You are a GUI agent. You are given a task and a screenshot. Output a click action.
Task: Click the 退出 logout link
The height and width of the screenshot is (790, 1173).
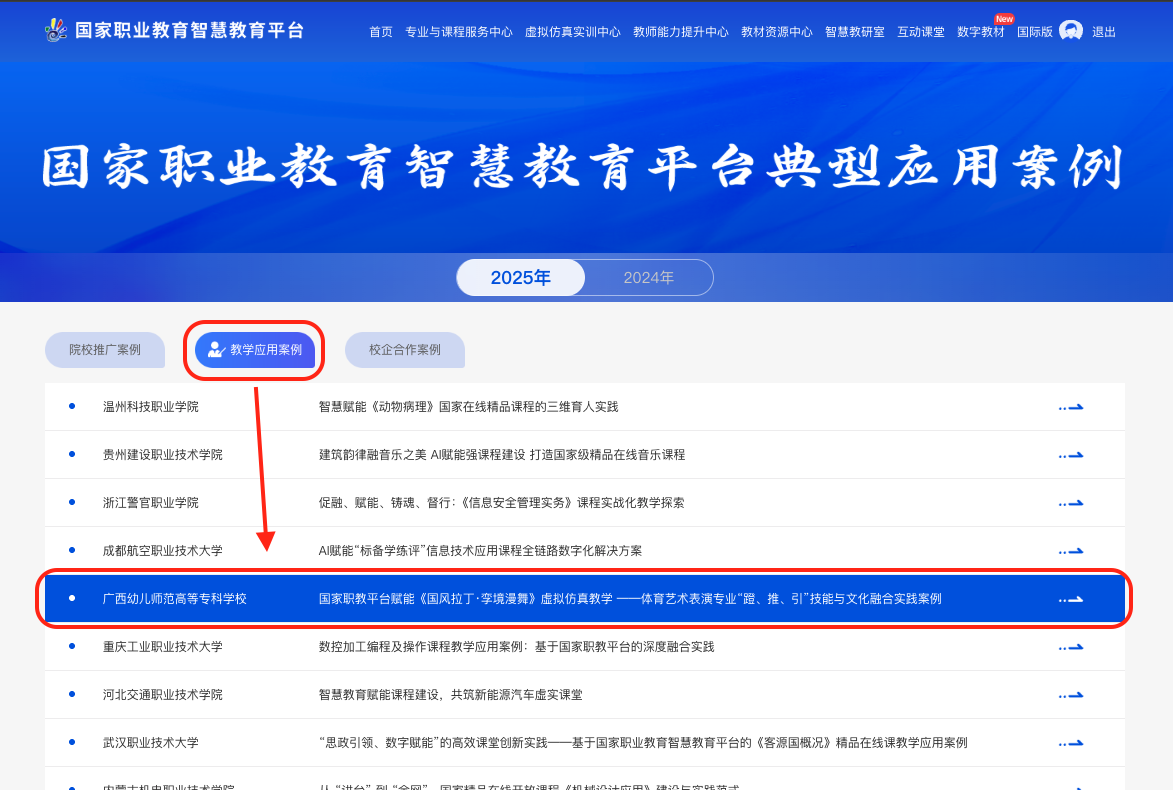(1104, 32)
